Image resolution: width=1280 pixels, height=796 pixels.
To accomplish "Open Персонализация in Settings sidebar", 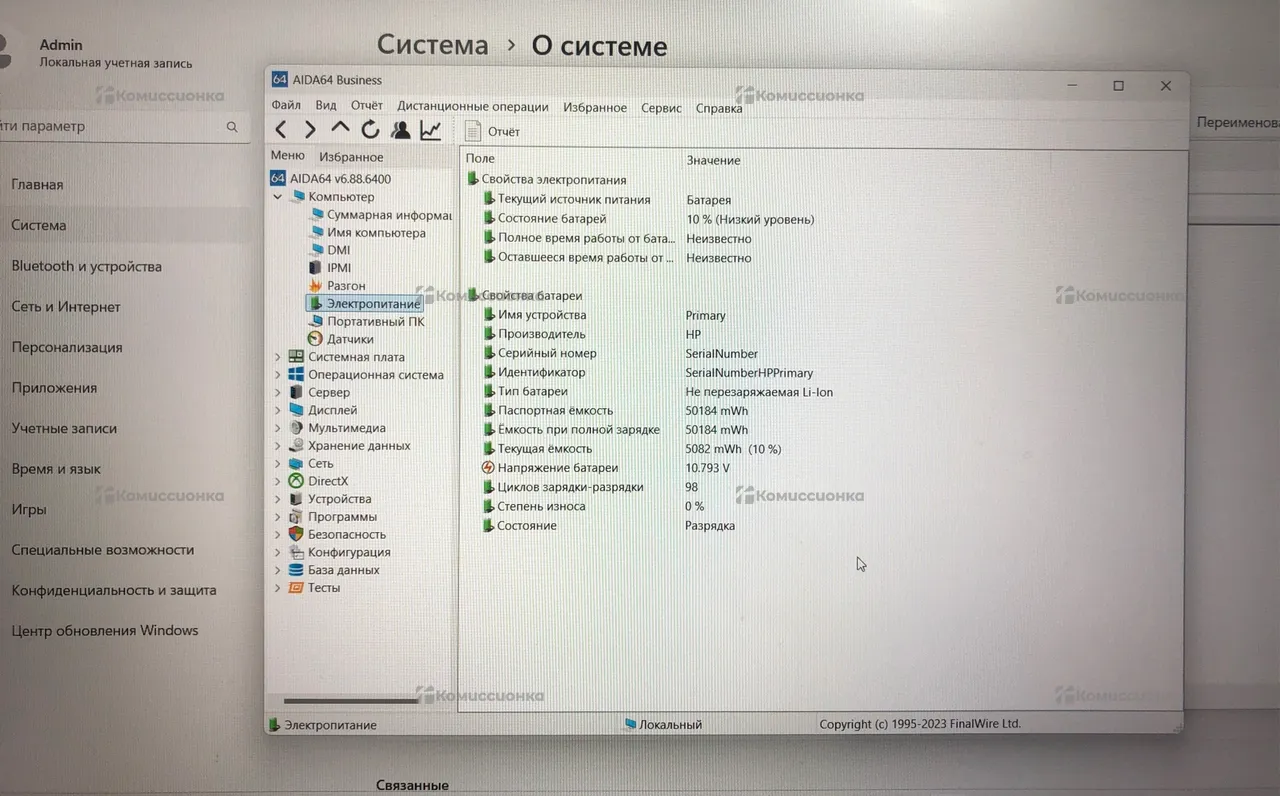I will tap(67, 348).
